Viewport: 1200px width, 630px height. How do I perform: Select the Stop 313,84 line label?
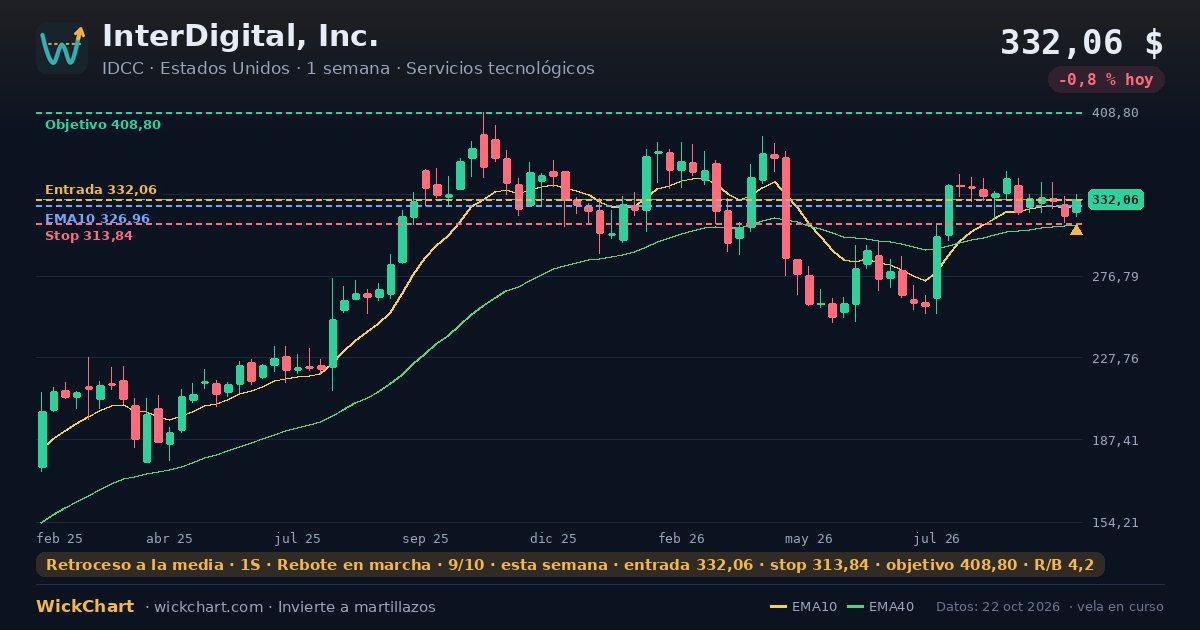pos(89,236)
